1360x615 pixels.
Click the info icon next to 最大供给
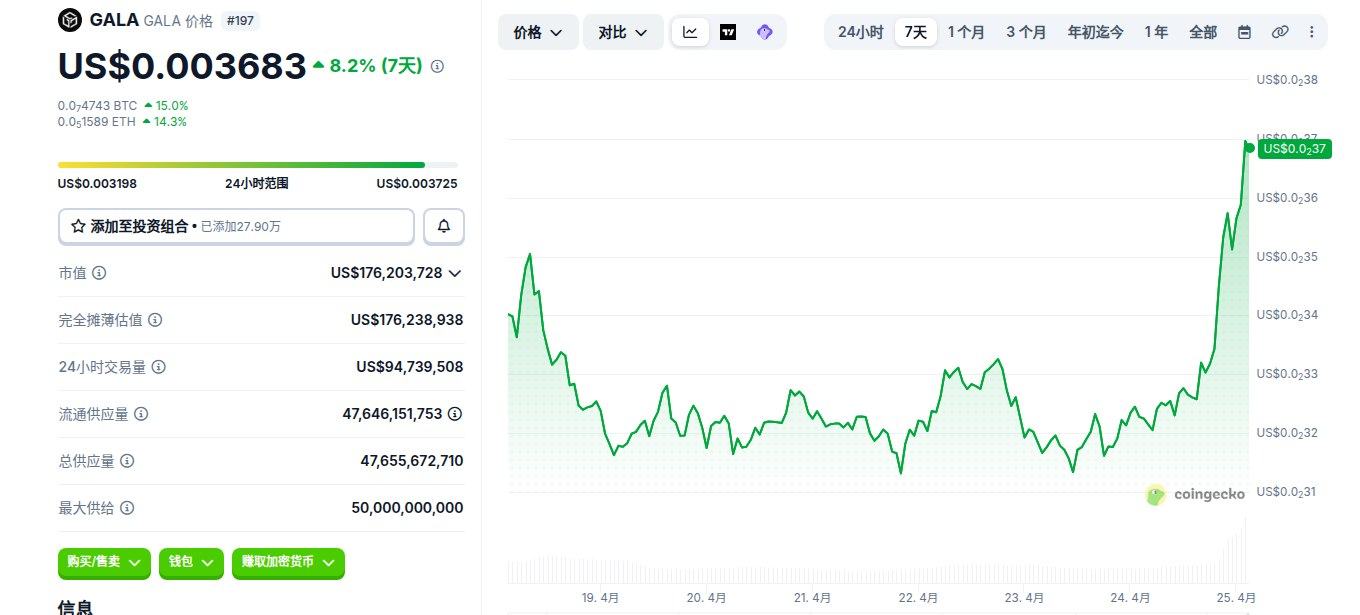click(x=127, y=508)
